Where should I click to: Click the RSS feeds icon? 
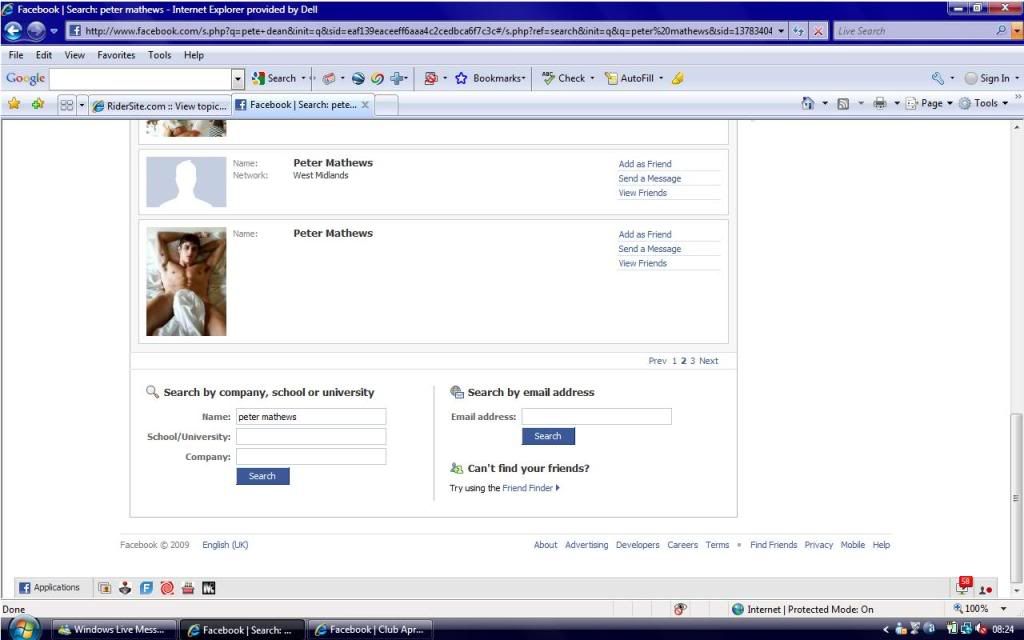click(843, 103)
